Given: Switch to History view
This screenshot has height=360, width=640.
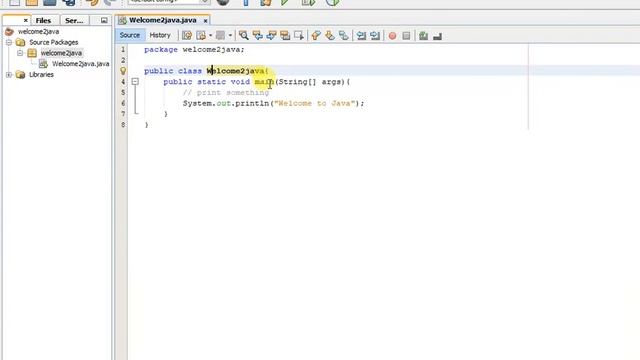Looking at the screenshot, I should [x=160, y=35].
